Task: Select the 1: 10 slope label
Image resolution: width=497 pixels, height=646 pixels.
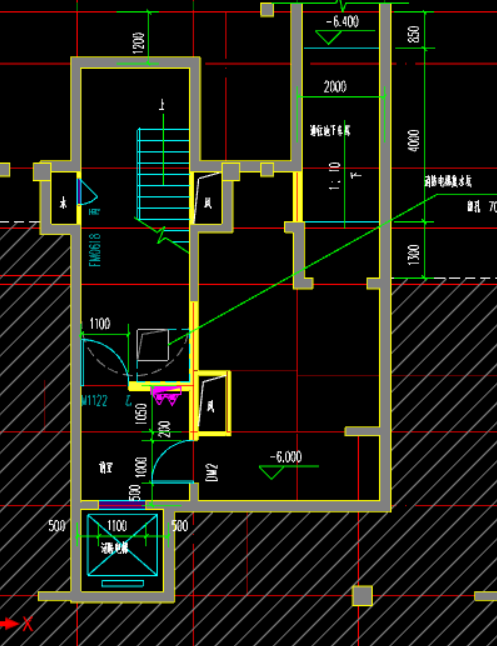Action: pos(335,176)
